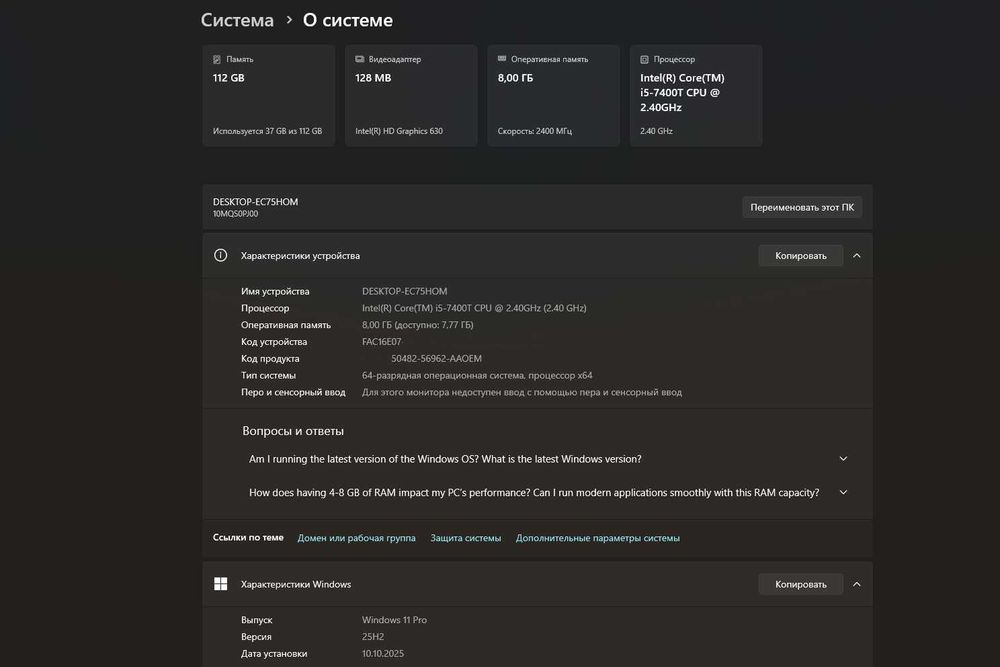Image resolution: width=1000 pixels, height=667 pixels.
Task: Select product code 50482-56962-AAOEM text
Action: coord(436,358)
